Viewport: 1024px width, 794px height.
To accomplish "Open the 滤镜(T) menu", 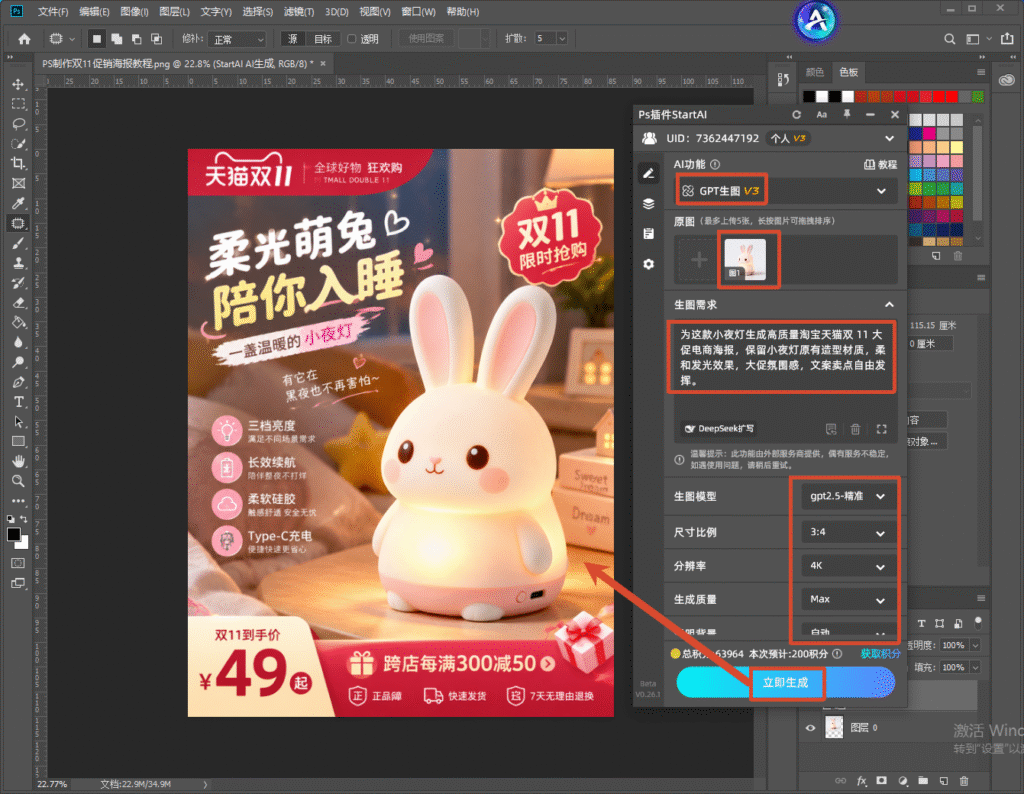I will click(299, 12).
